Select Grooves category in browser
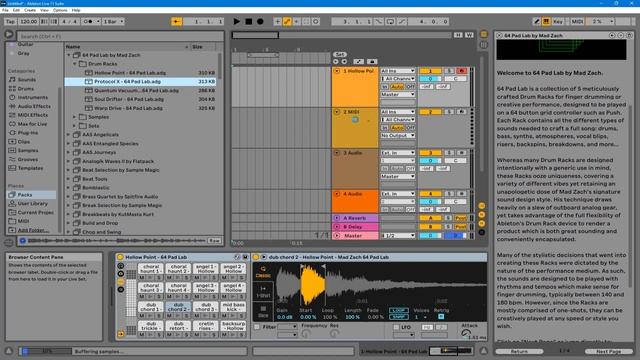Screen dimensions: 640x360 28,159
